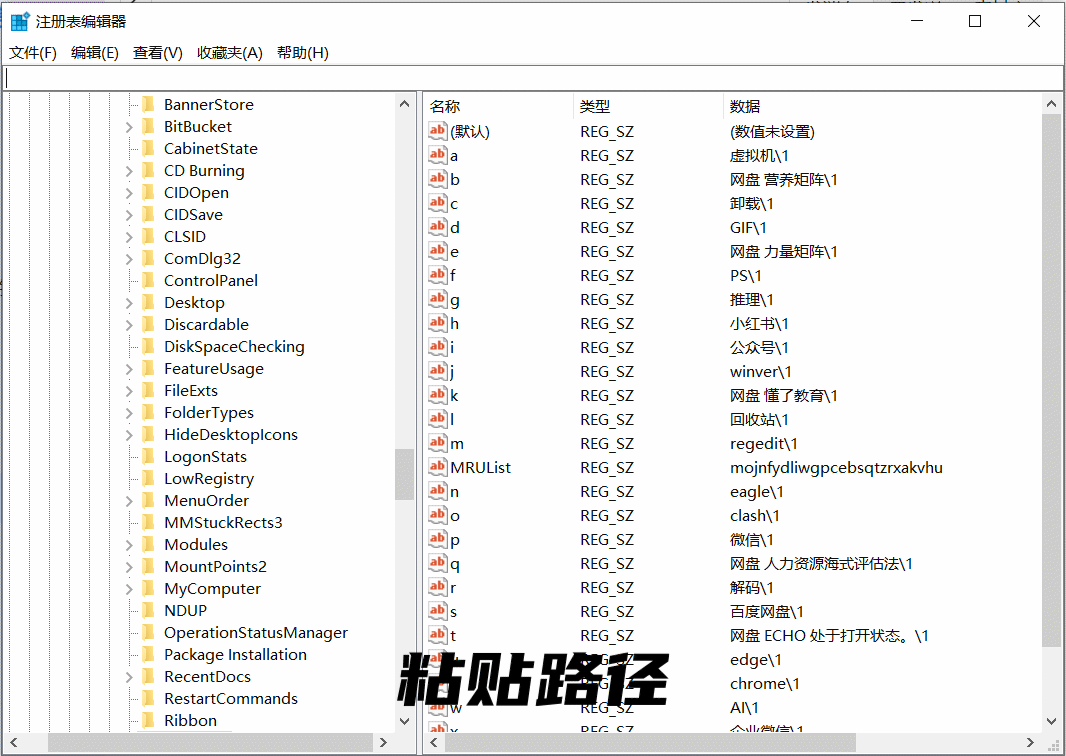
Task: Click the string value icon for MRUList
Action: click(437, 467)
